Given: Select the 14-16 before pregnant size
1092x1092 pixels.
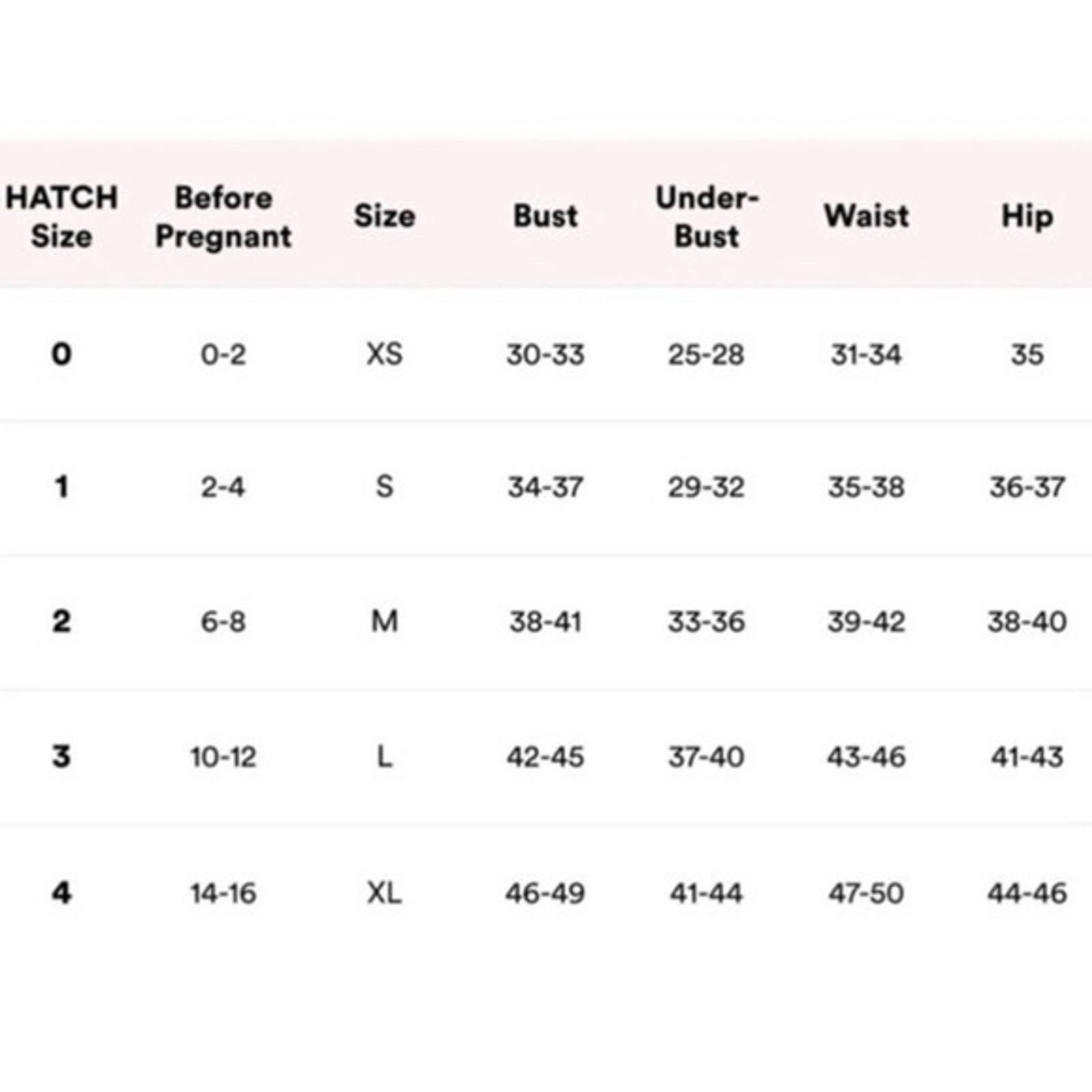Looking at the screenshot, I should pyautogui.click(x=223, y=893).
